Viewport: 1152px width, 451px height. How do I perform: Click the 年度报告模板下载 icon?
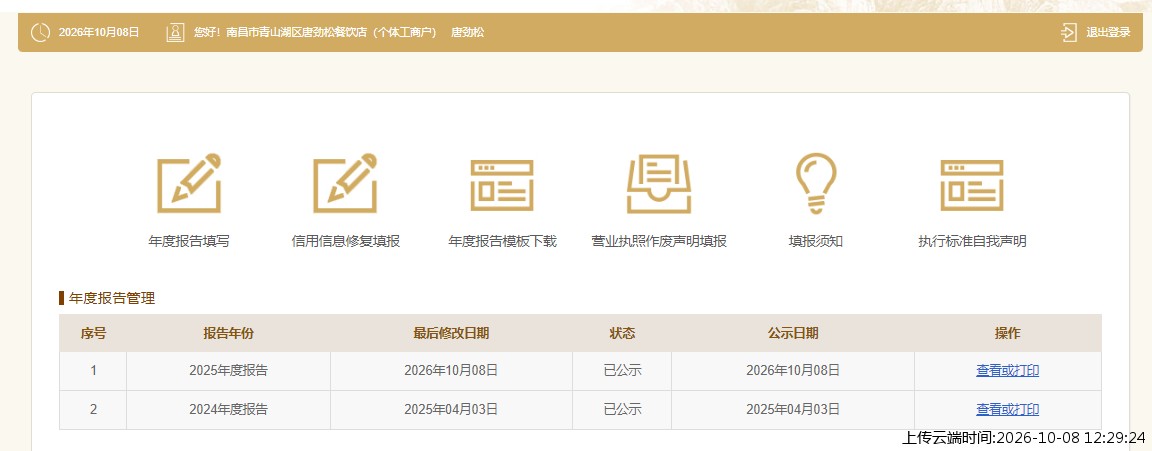click(x=502, y=186)
